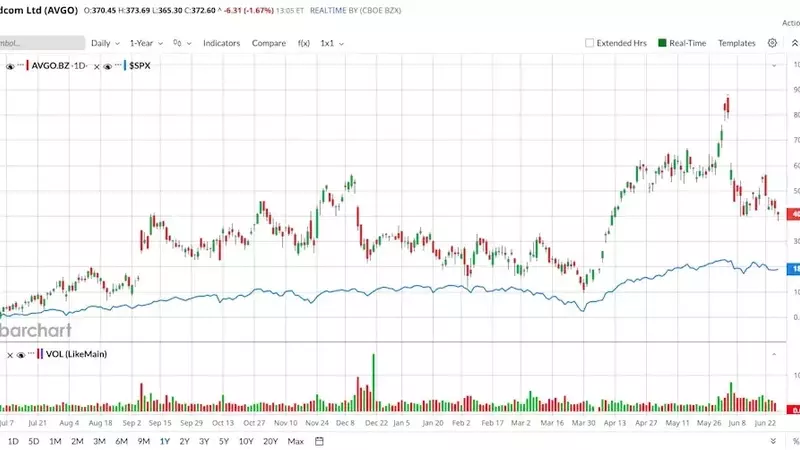Click the red AVGO last price tag

click(794, 214)
